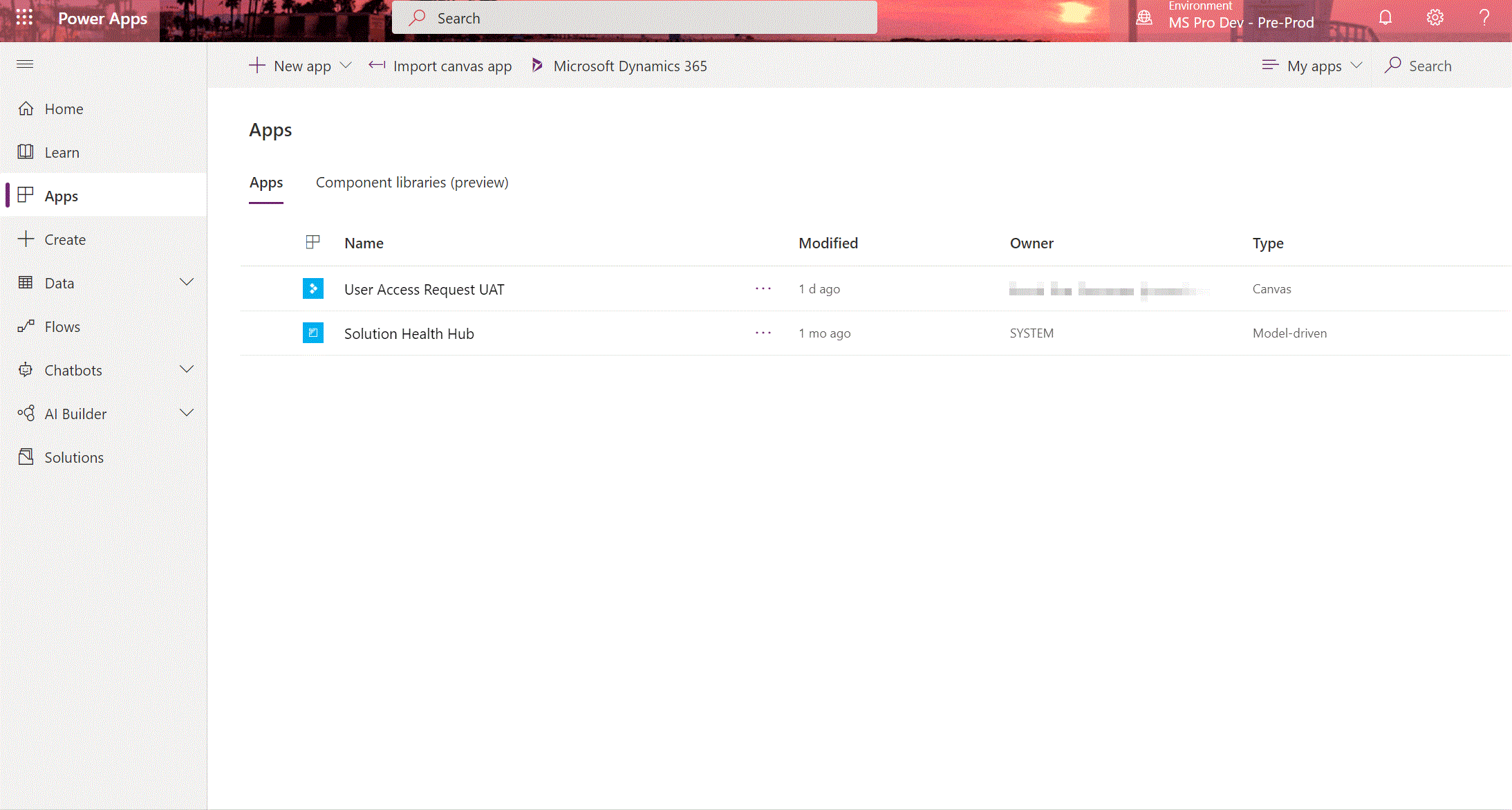Image resolution: width=1512 pixels, height=810 pixels.
Task: Click the User Access Request UAT app icon
Action: pyautogui.click(x=312, y=288)
